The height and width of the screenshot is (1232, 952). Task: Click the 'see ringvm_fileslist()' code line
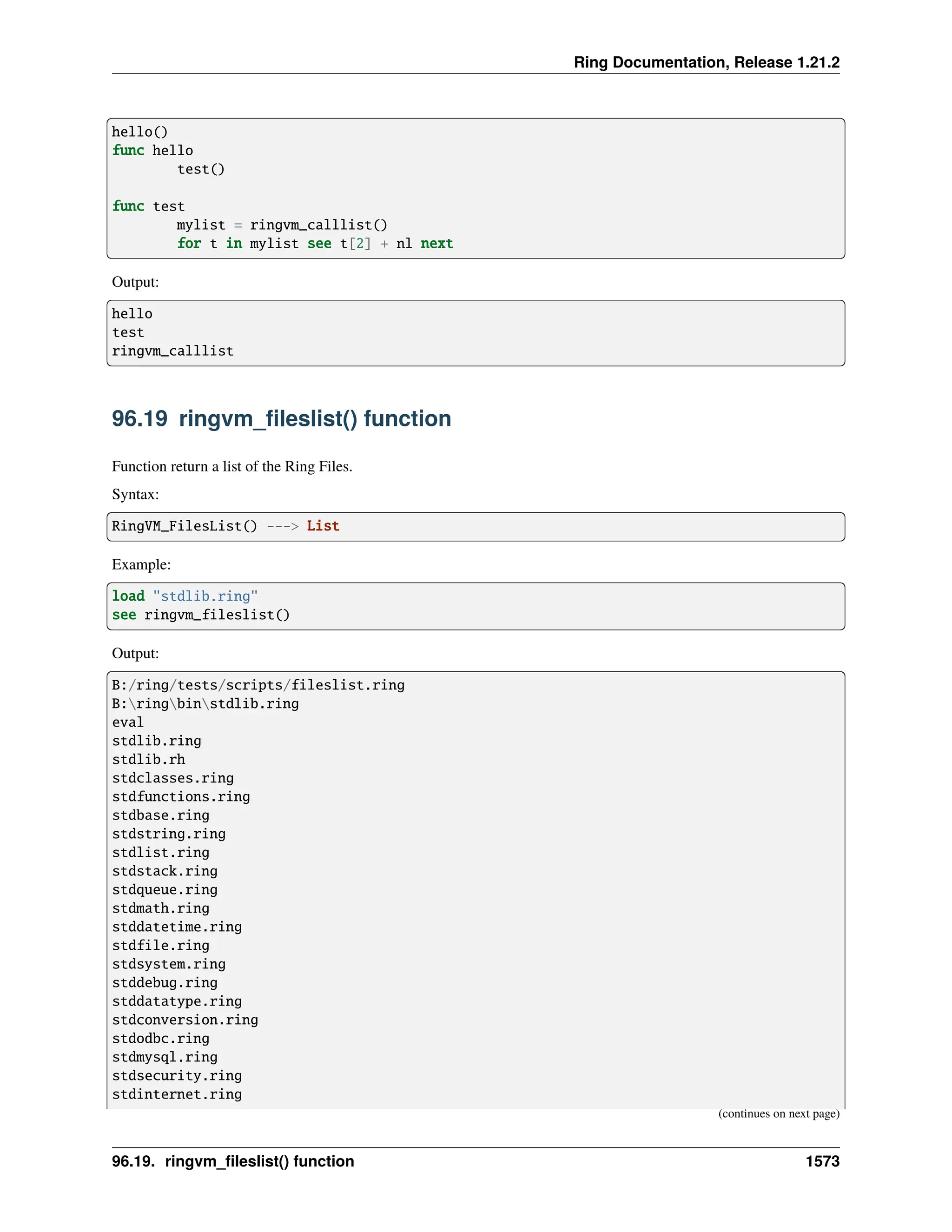(201, 615)
